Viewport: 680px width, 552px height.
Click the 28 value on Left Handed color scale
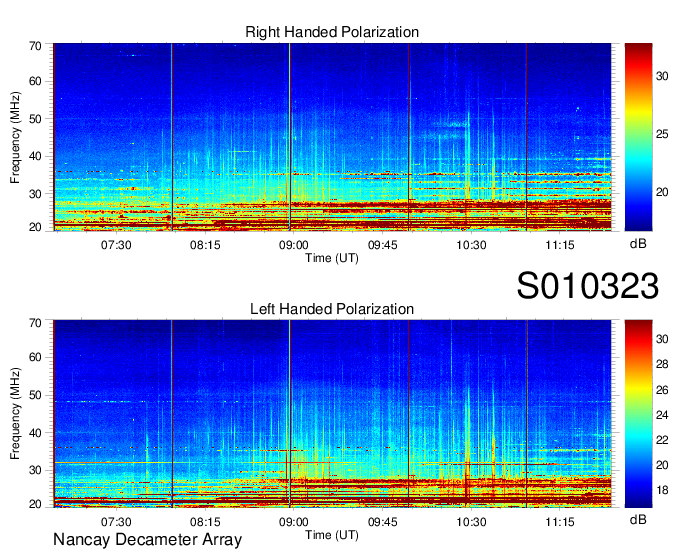[x=662, y=364]
